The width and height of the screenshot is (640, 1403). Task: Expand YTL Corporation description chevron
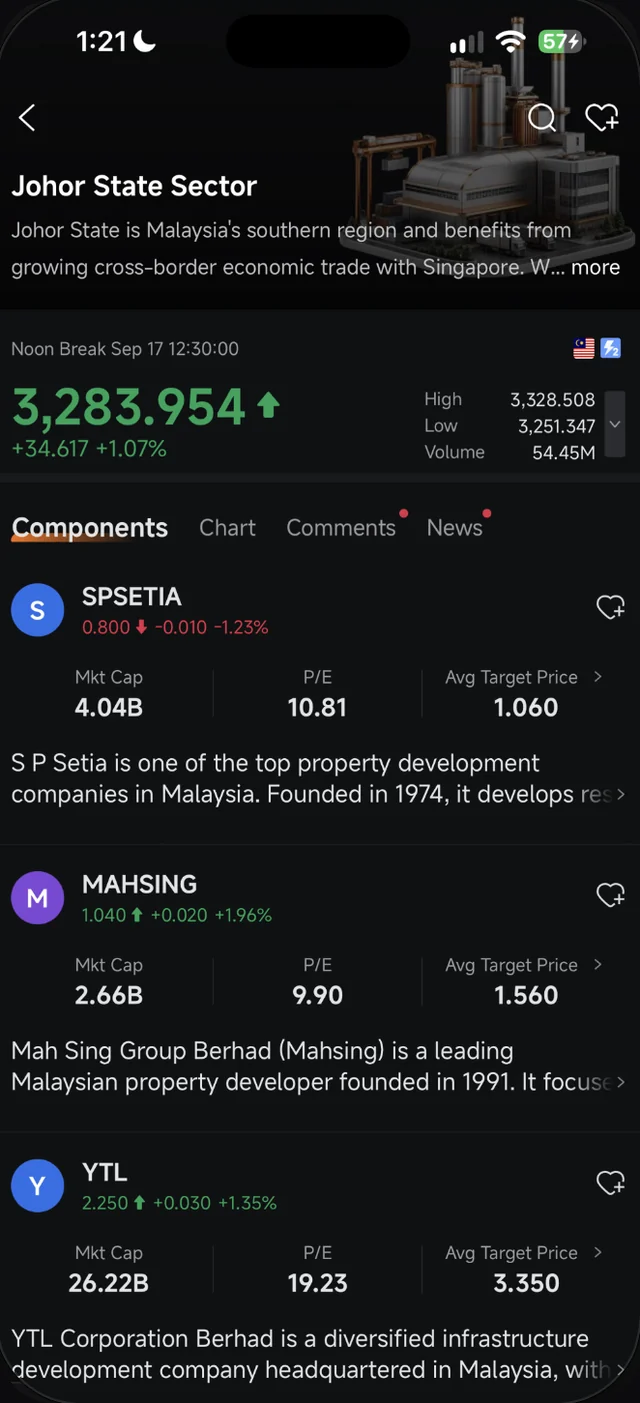pyautogui.click(x=621, y=1370)
